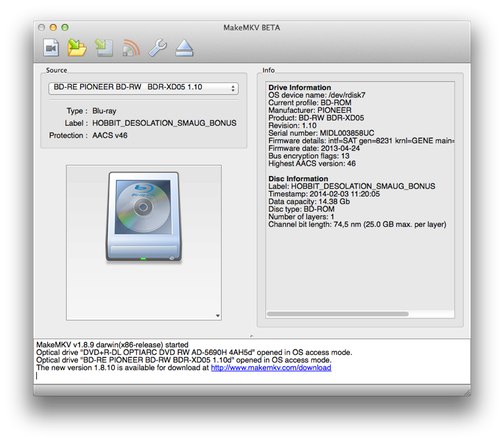Open Preferences with the wrench icon
This screenshot has height=438, width=500.
158,48
